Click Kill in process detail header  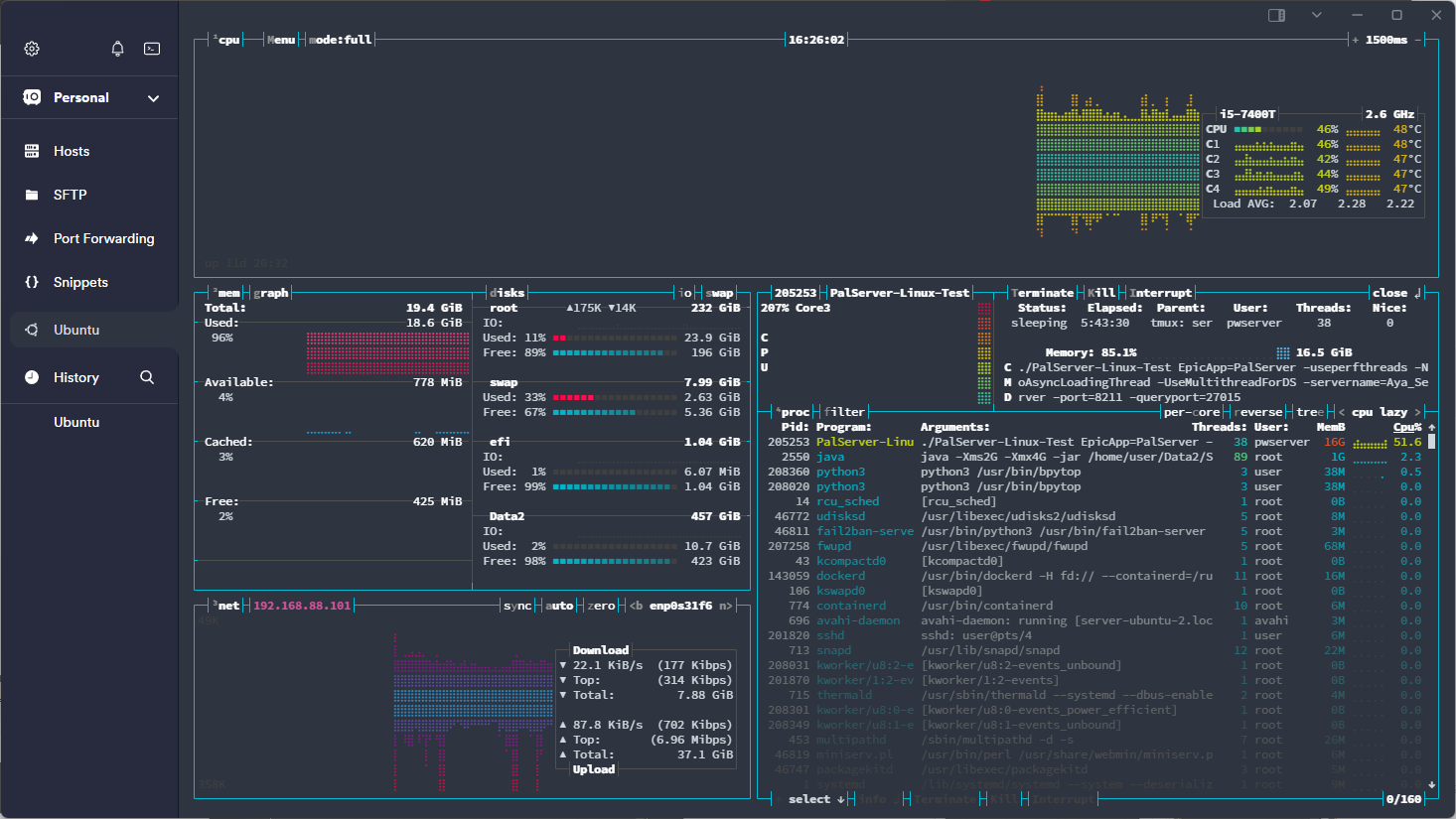[1101, 293]
